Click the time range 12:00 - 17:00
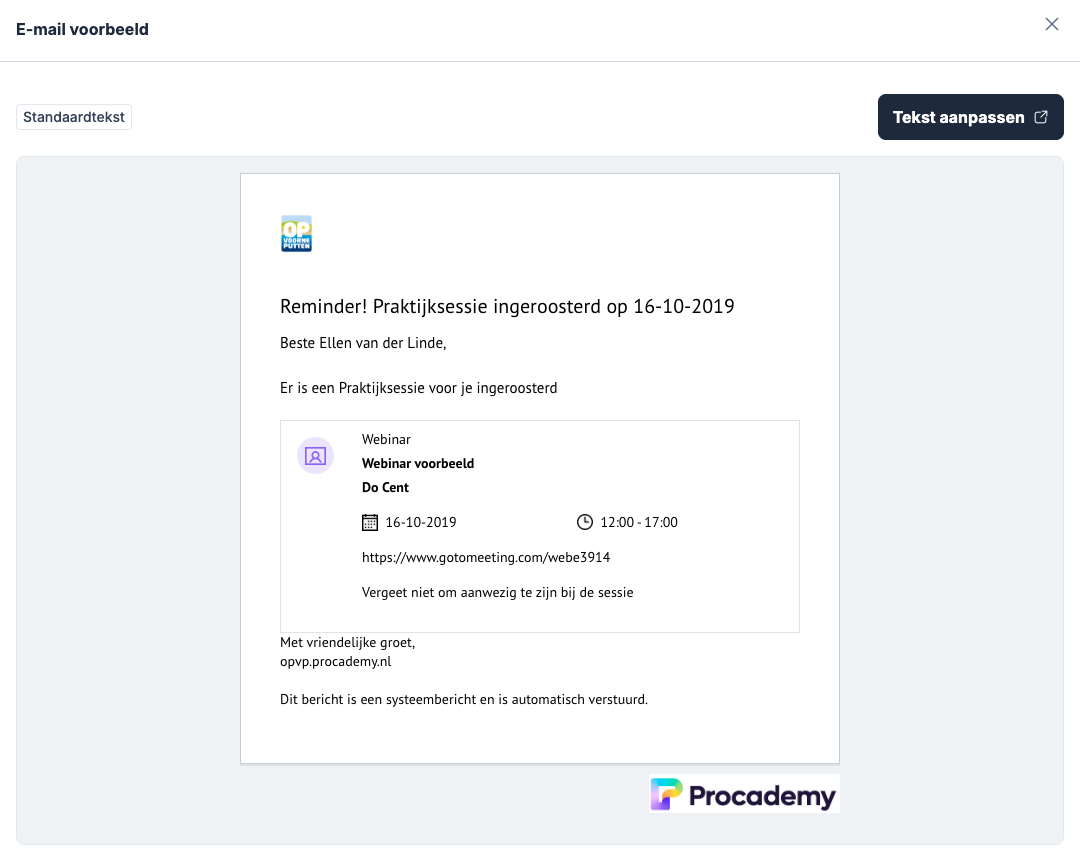The height and width of the screenshot is (865, 1080). pos(639,522)
